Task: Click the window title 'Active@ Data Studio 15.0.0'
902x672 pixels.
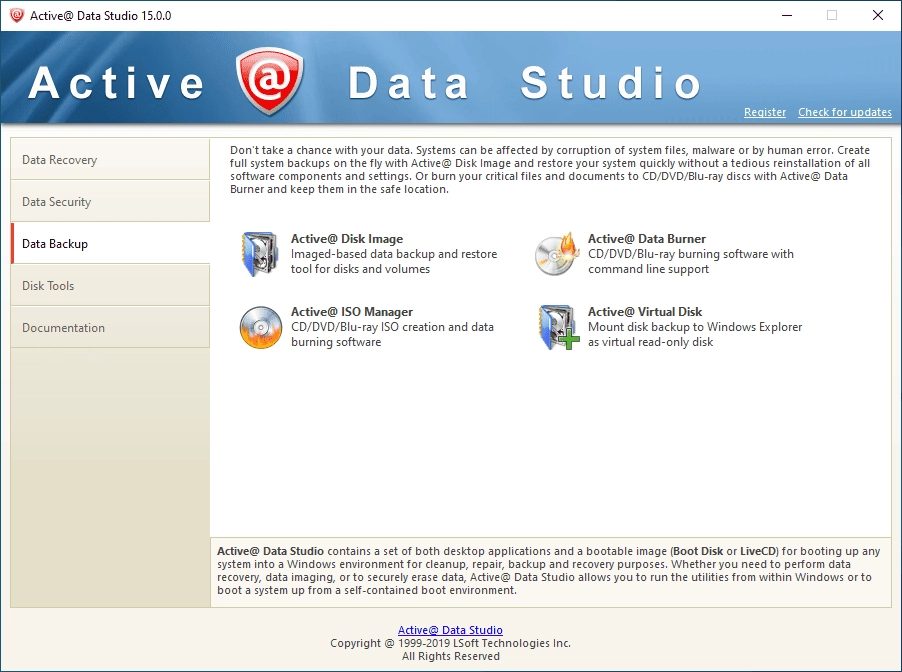Action: [101, 16]
